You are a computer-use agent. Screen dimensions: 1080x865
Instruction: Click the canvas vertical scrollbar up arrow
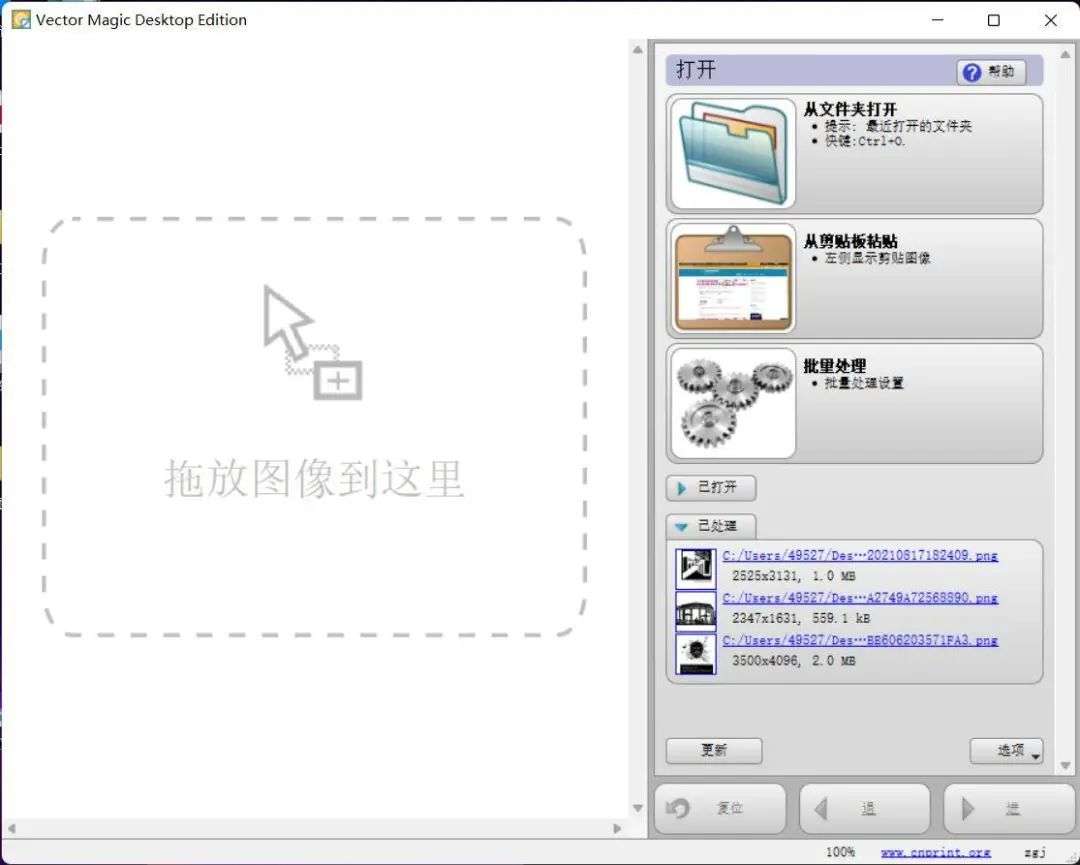(x=637, y=50)
